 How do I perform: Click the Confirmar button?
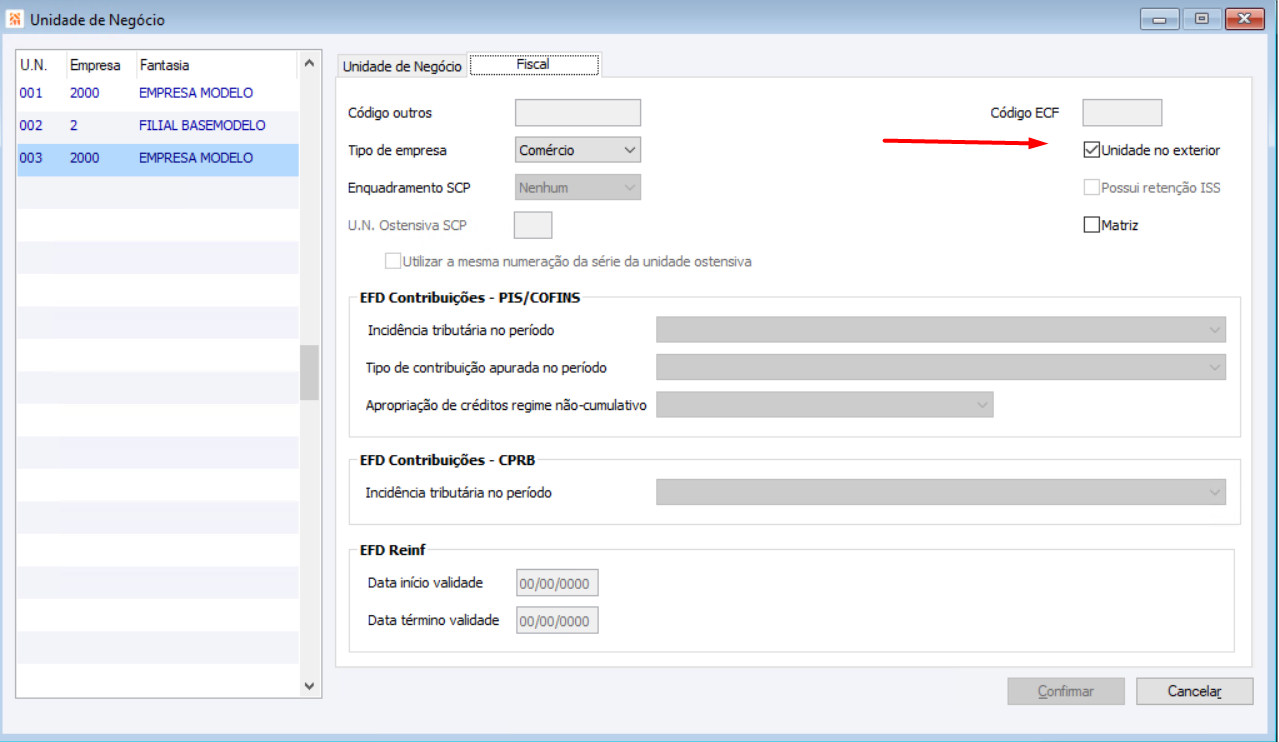pyautogui.click(x=1066, y=691)
